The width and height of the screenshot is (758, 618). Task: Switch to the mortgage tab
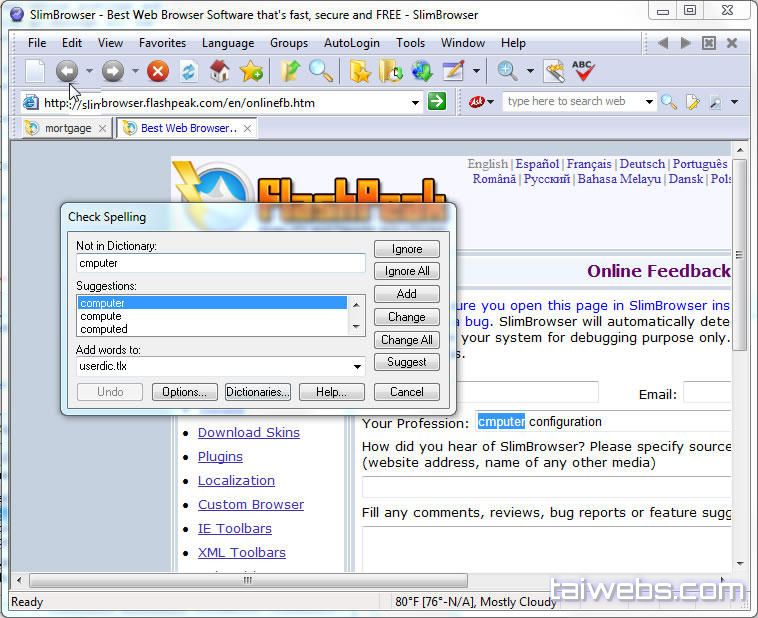pyautogui.click(x=67, y=128)
